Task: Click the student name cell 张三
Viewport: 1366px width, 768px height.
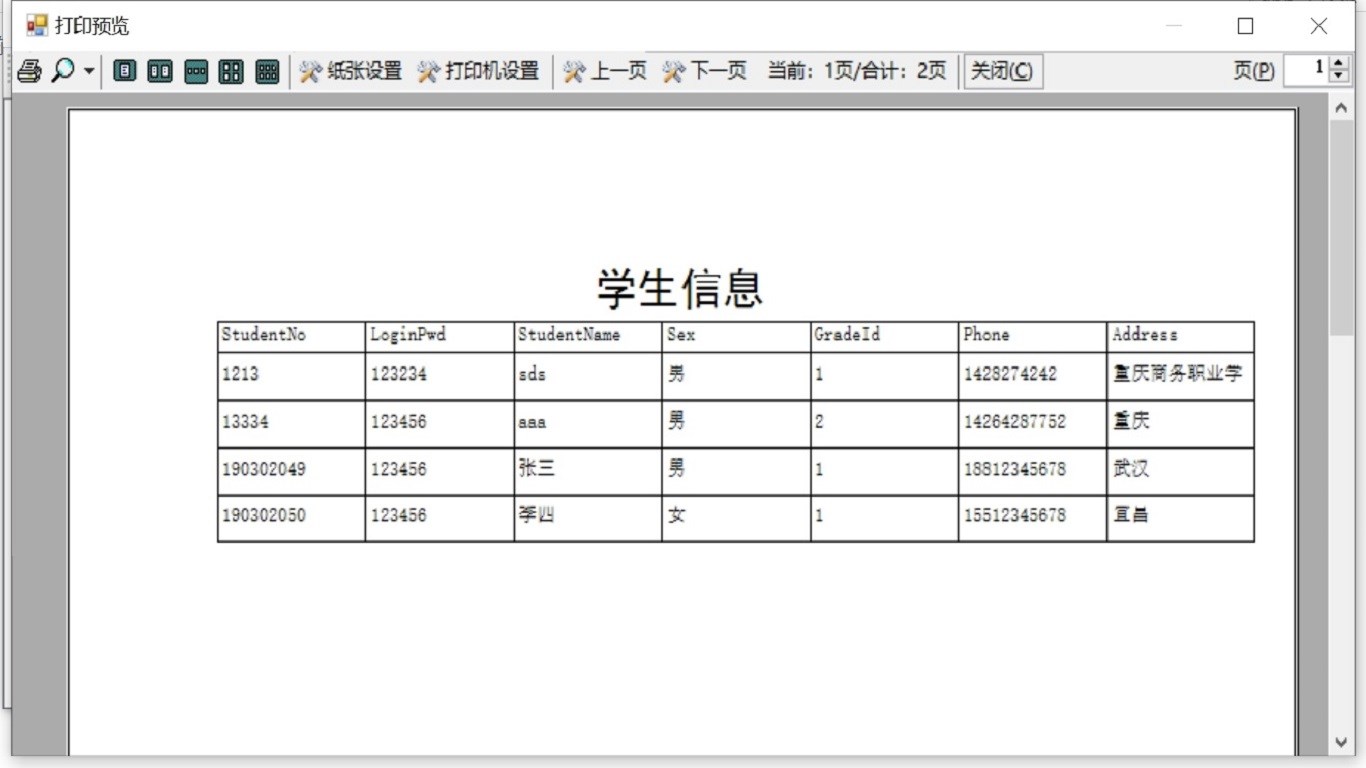Action: click(588, 470)
